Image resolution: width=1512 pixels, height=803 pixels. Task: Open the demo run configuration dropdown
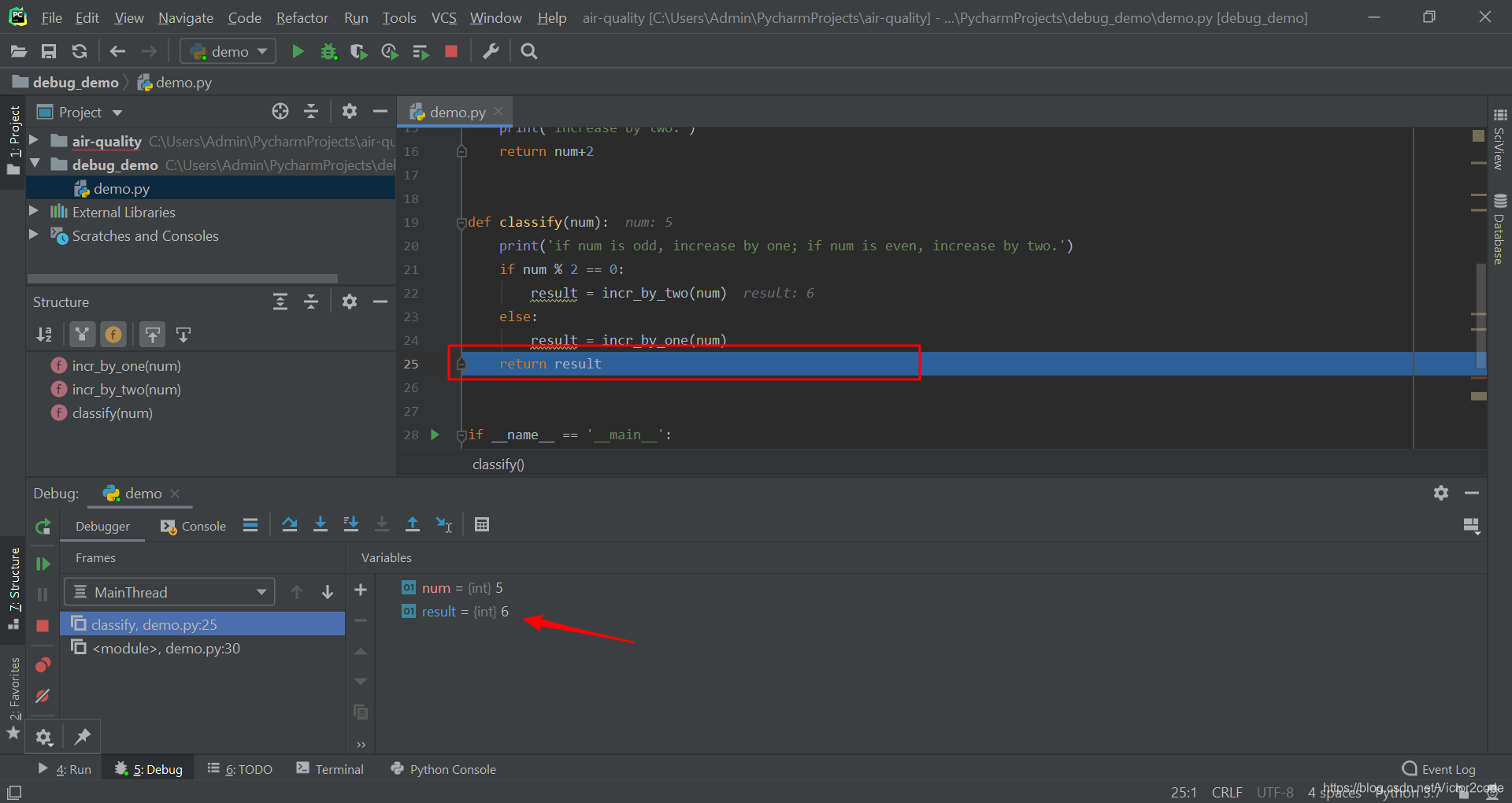228,51
